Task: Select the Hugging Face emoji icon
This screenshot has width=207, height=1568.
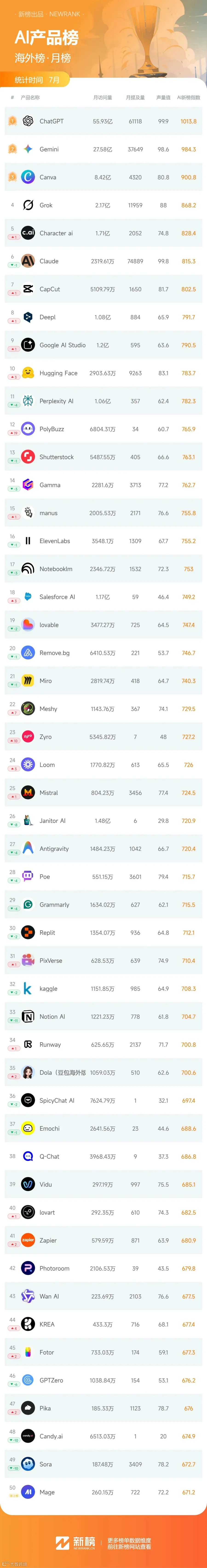Action: click(x=28, y=373)
